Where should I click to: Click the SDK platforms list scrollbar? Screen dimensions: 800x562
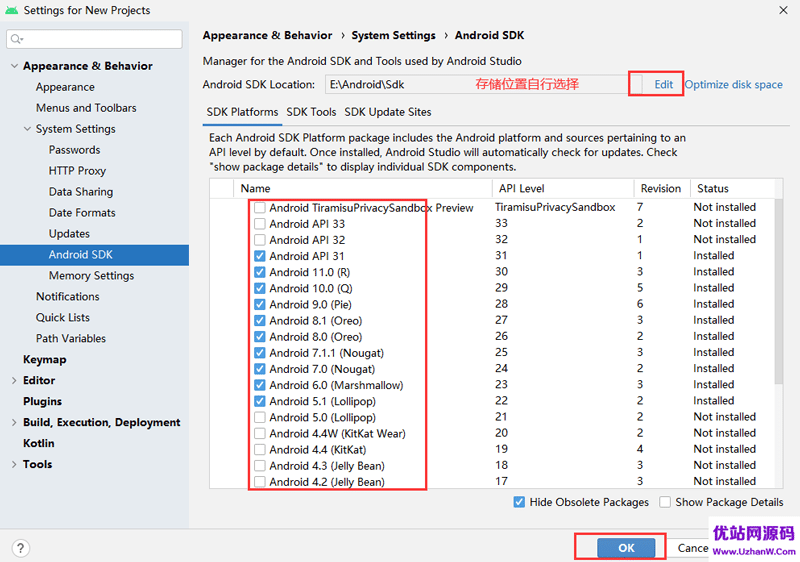(778, 291)
